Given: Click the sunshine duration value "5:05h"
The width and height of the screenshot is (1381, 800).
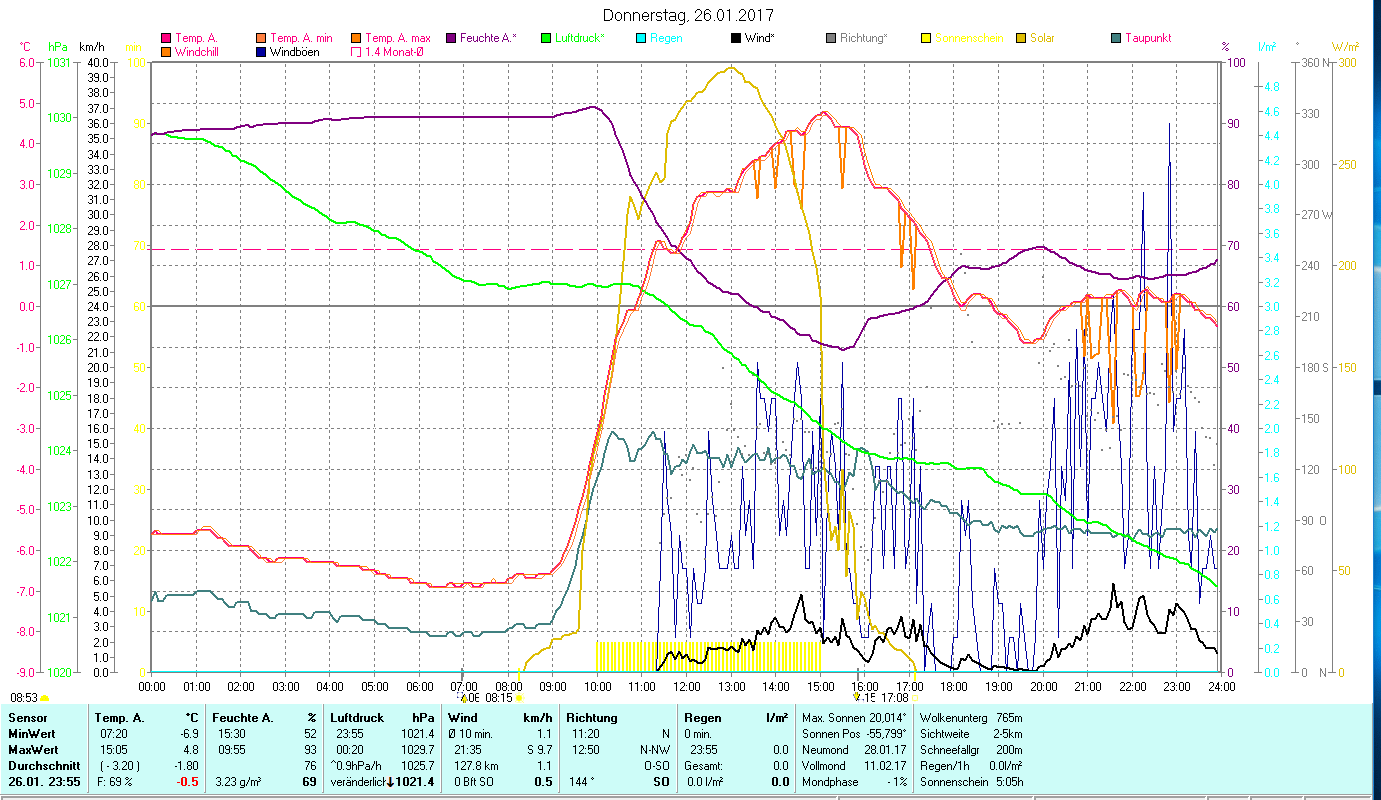Looking at the screenshot, I should [1010, 781].
